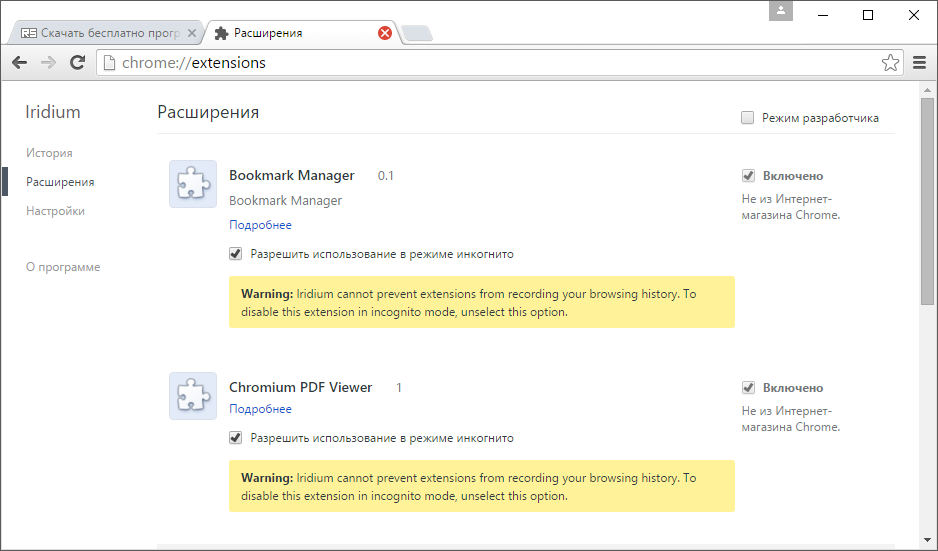This screenshot has width=938, height=551.
Task: Open Подробнее link for Chromium PDF Viewer
Action: click(260, 409)
